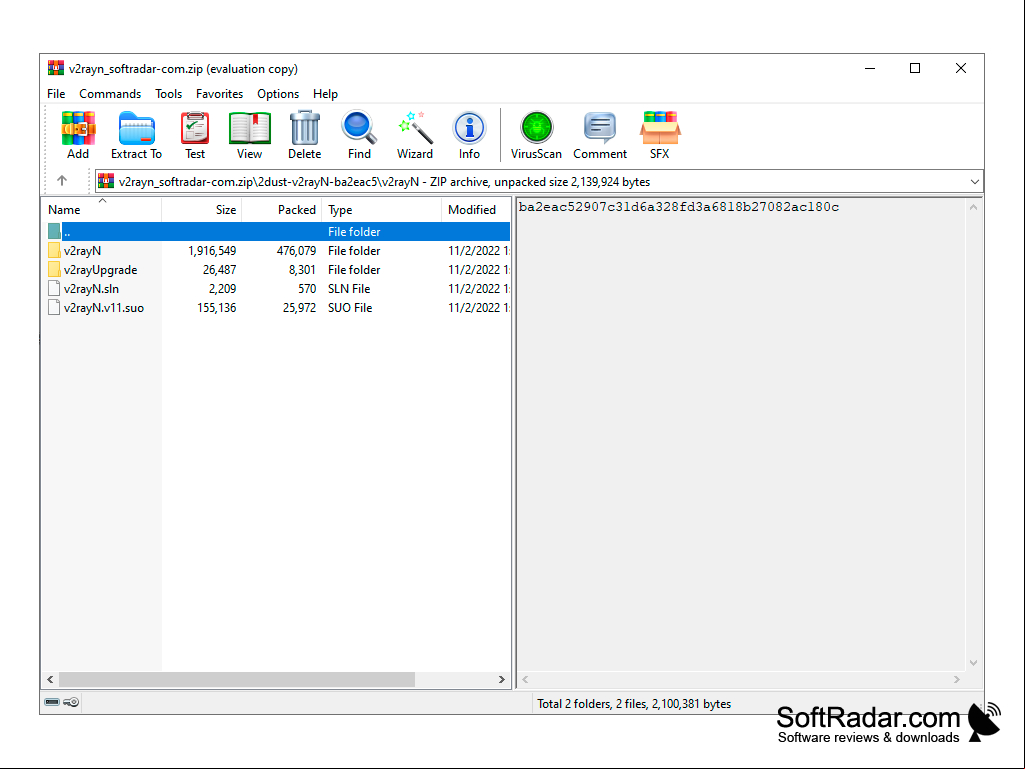This screenshot has width=1025, height=769.
Task: Open the View book icon
Action: pyautogui.click(x=249, y=128)
